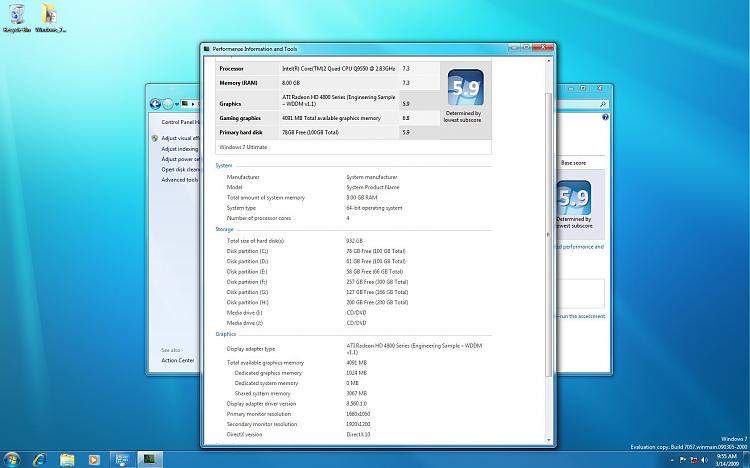Open Action Center flag in system tray
The image size is (750, 468).
[x=683, y=460]
